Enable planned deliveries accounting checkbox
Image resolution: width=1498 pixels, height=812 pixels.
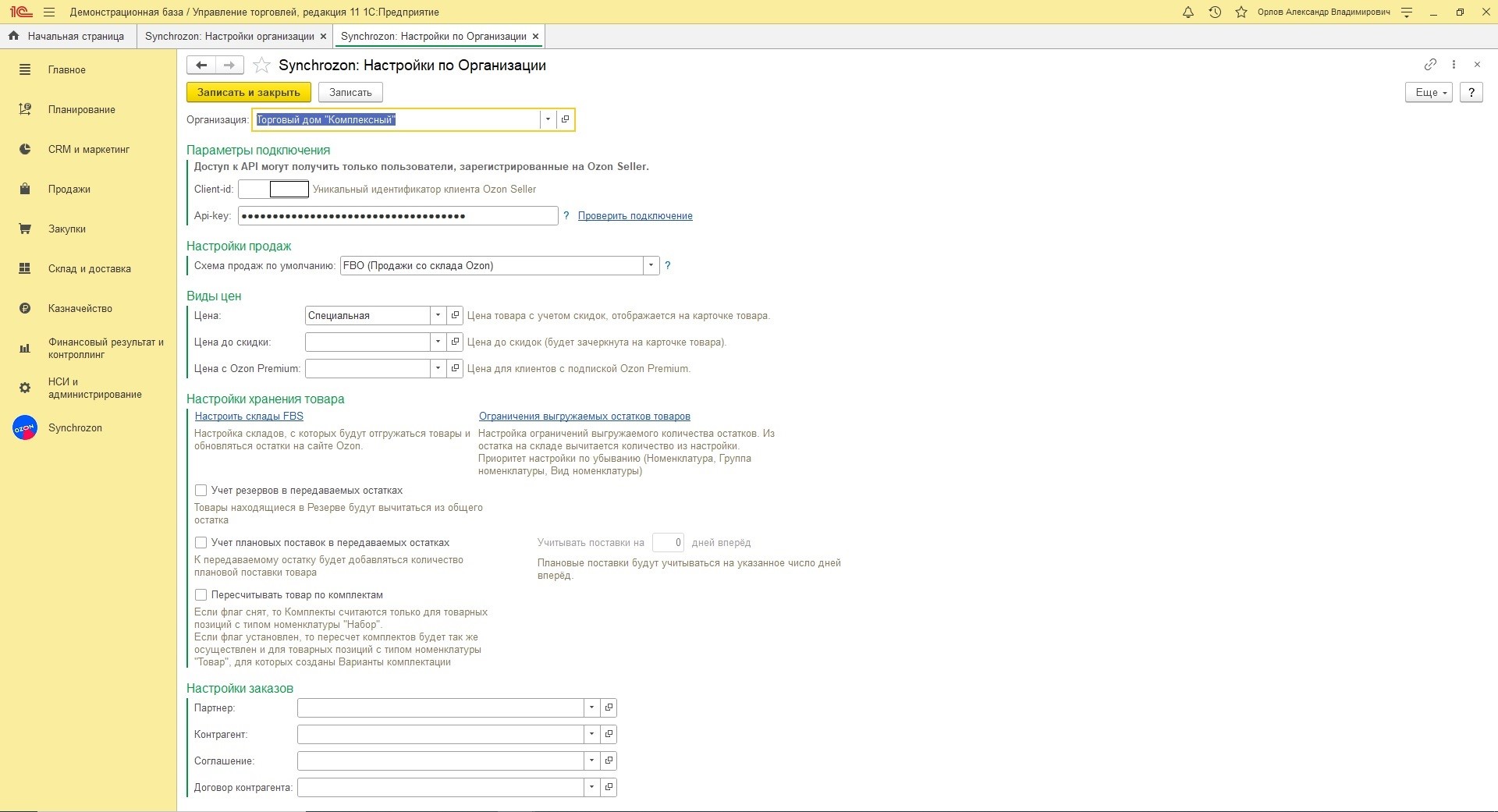(x=201, y=543)
